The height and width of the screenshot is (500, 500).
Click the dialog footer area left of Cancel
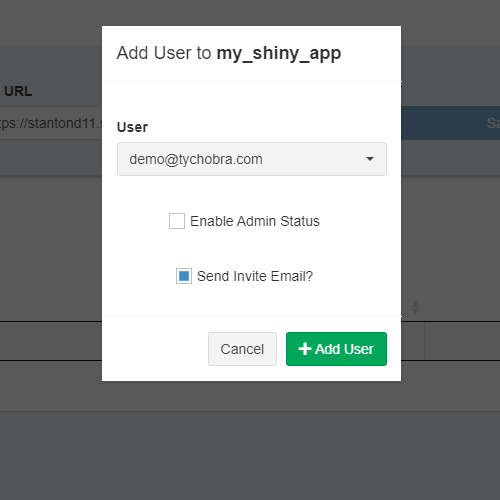click(x=155, y=349)
